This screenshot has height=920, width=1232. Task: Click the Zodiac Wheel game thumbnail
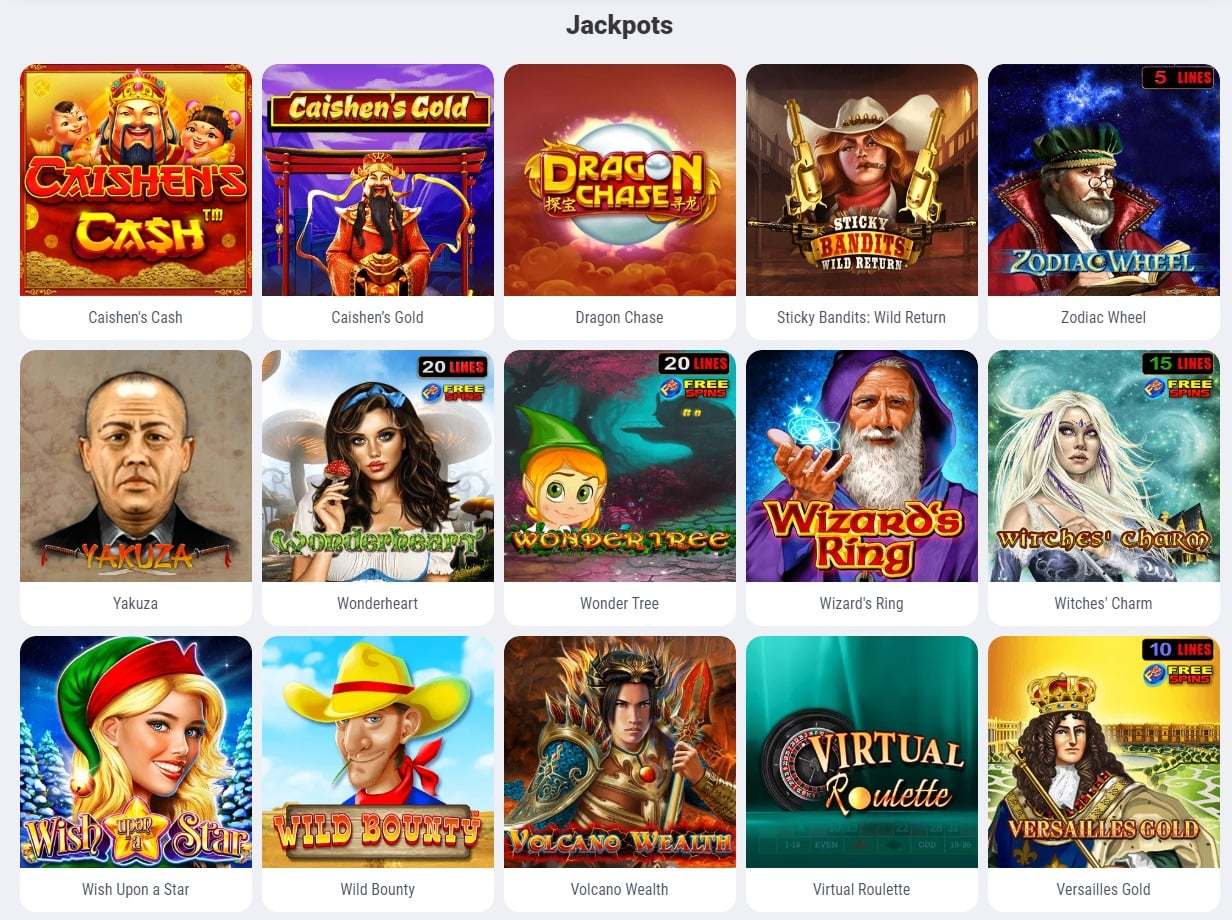click(1104, 180)
